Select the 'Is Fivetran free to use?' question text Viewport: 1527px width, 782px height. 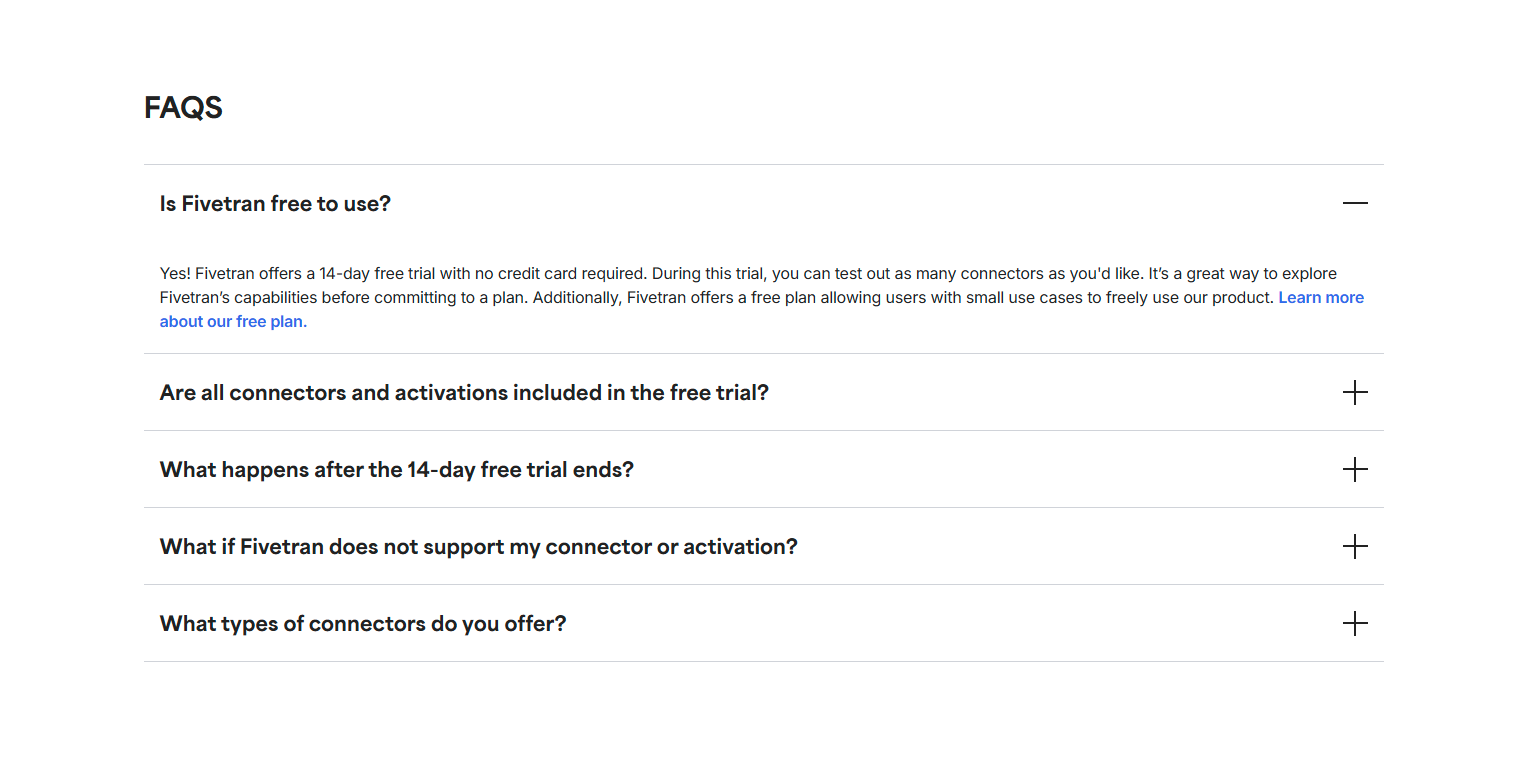(274, 203)
